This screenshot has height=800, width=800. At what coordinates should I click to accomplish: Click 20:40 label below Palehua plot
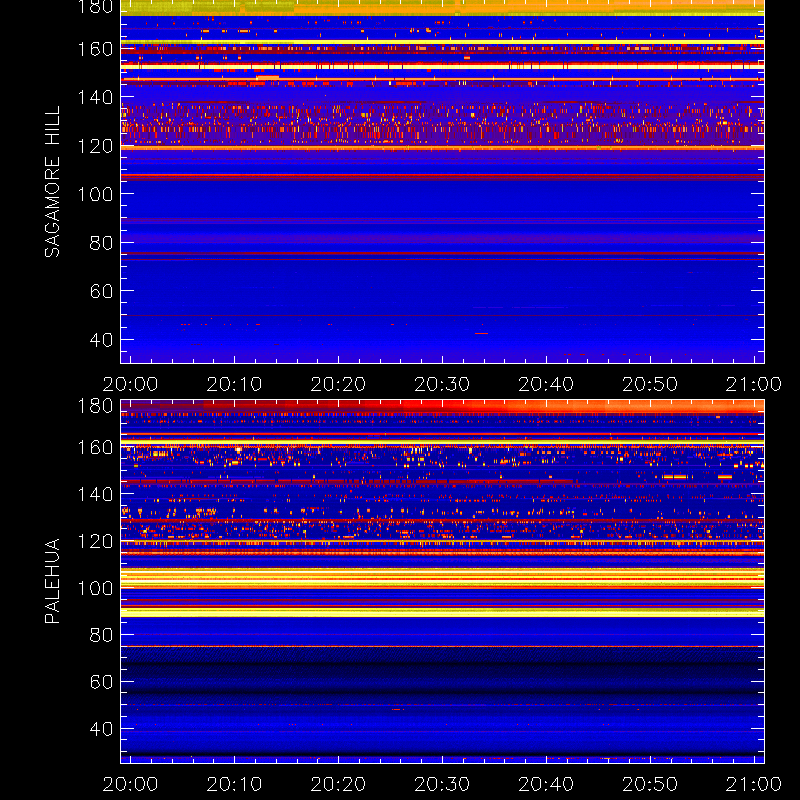pos(546,784)
